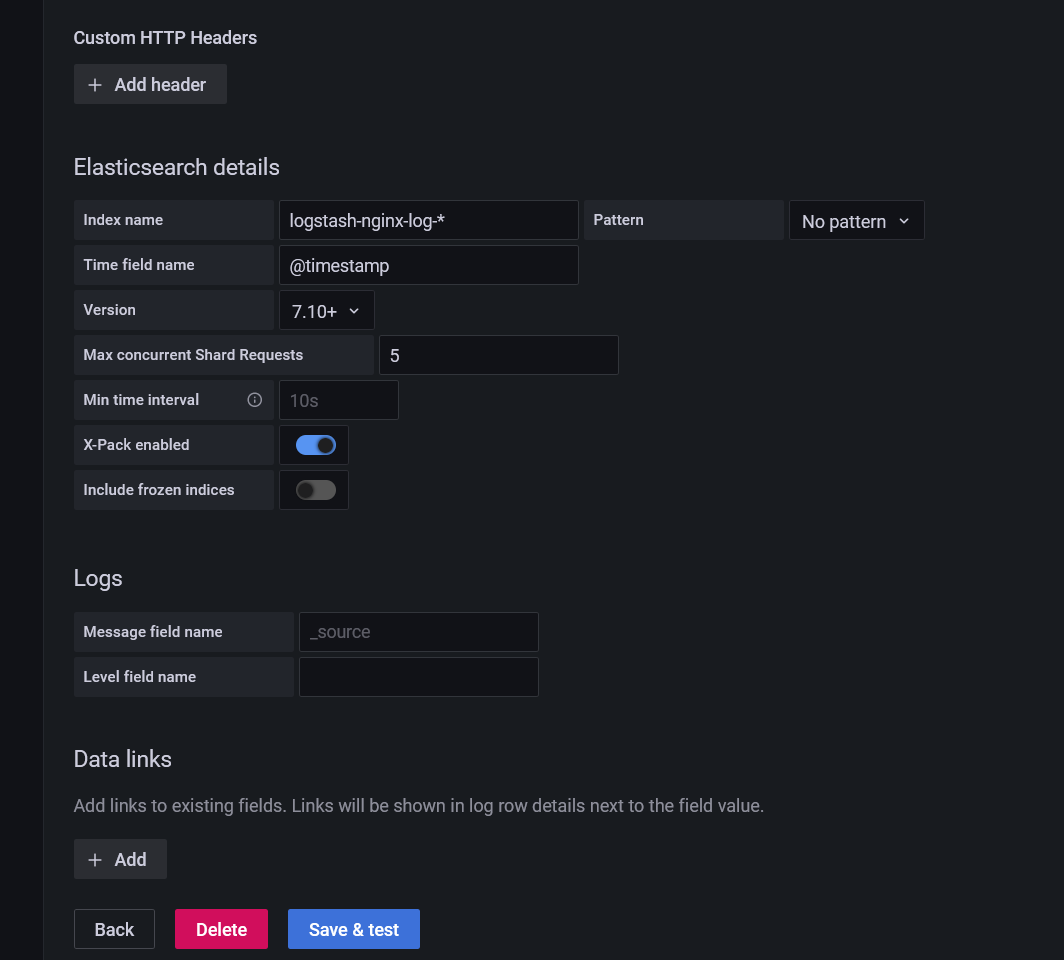Enable Include frozen indices switch
Screen dimensions: 1064x960
pos(316,490)
